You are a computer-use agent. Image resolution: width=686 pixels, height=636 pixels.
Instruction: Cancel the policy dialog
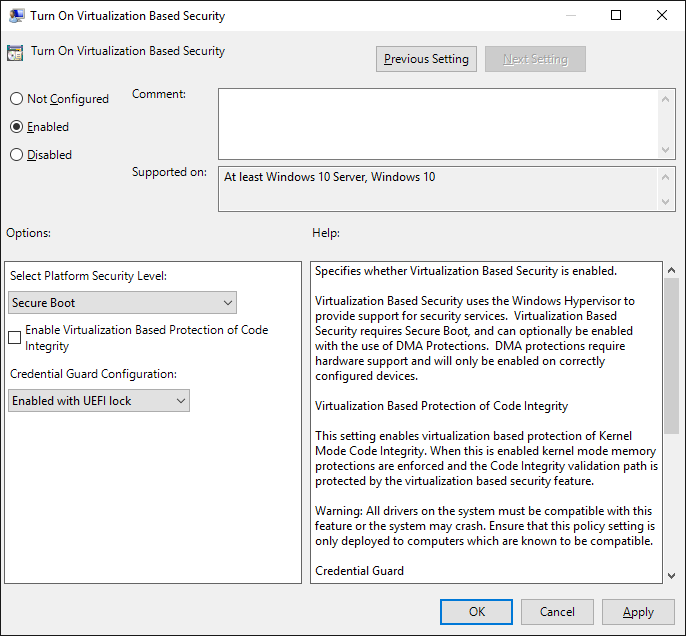(557, 612)
